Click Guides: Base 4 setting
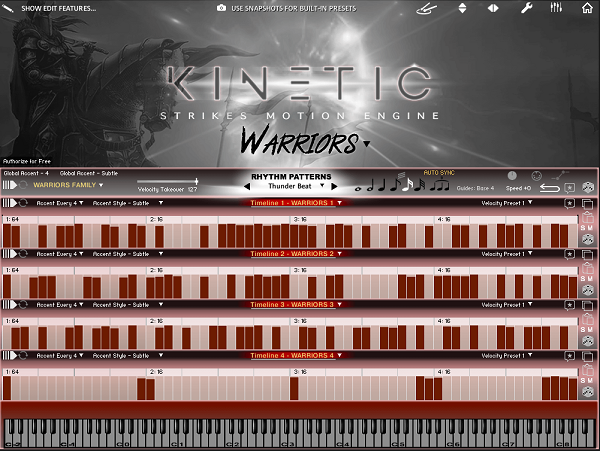Viewport: 600px width, 451px height. click(x=475, y=188)
